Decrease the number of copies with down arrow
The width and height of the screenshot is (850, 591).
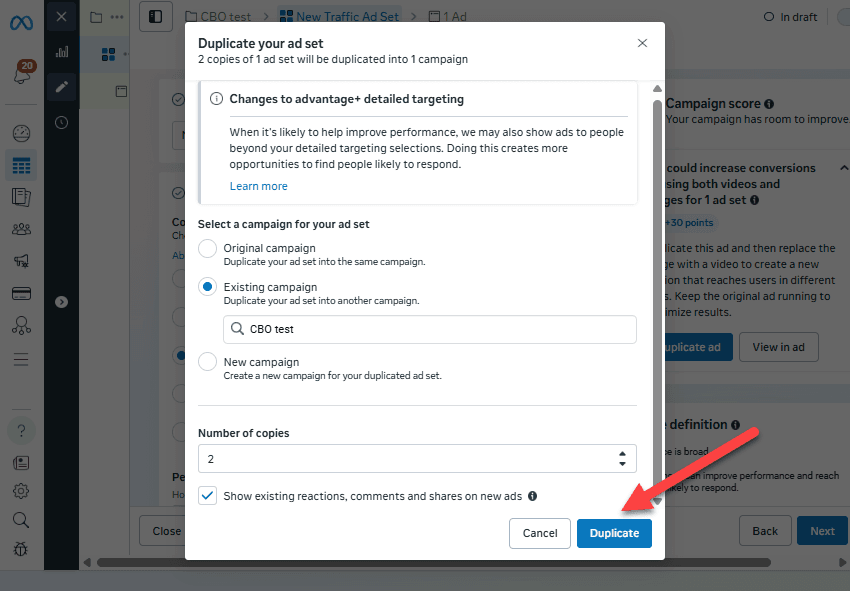tap(622, 464)
